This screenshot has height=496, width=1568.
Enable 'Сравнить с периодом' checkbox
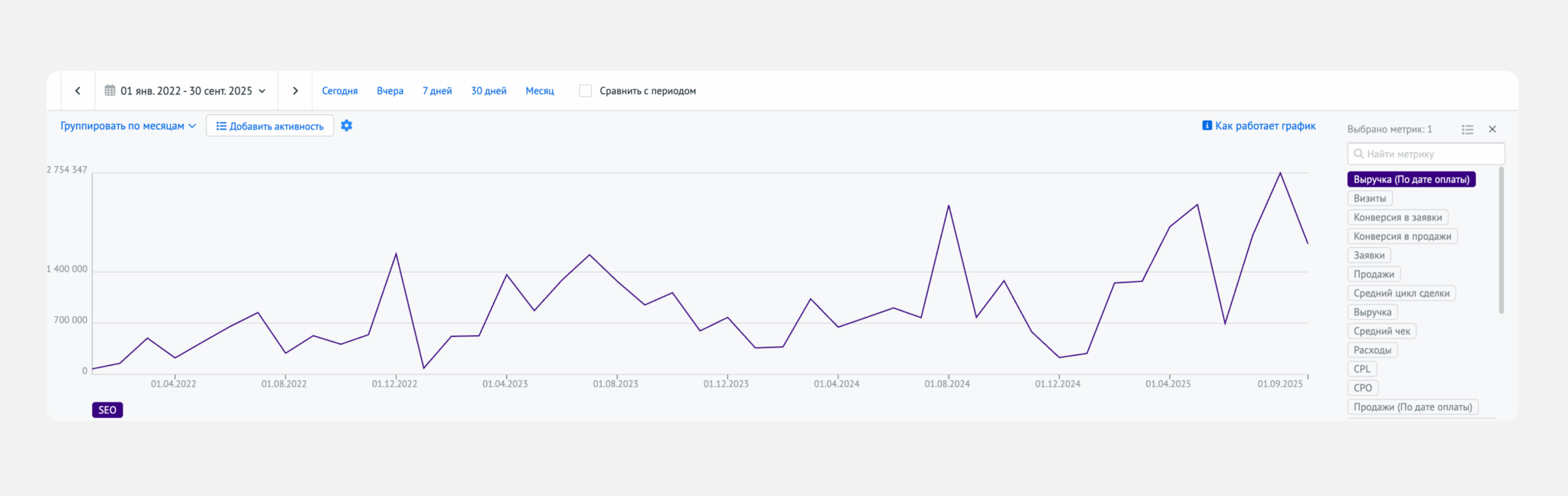(x=586, y=91)
